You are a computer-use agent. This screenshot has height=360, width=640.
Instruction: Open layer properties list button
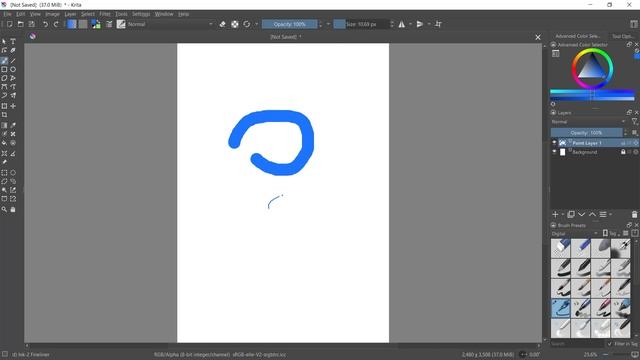(x=603, y=214)
